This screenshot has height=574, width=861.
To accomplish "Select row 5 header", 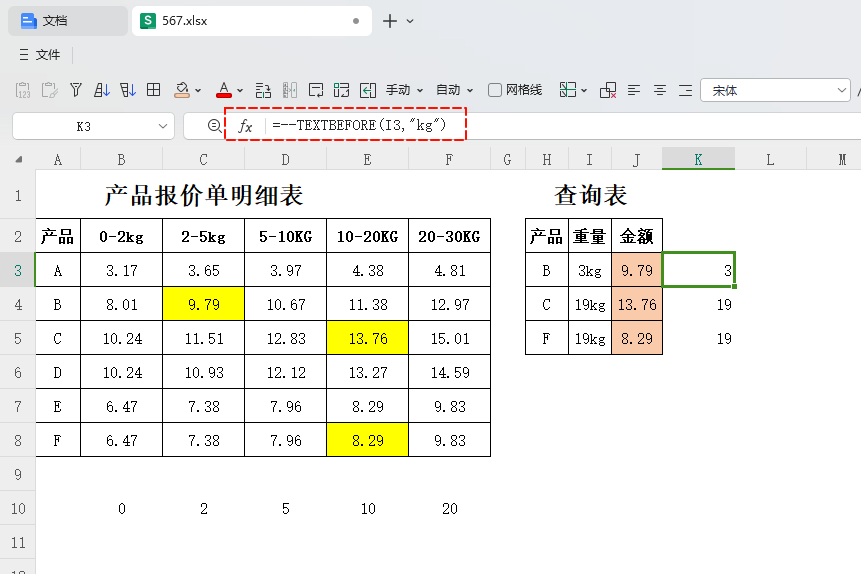I will click(x=18, y=338).
